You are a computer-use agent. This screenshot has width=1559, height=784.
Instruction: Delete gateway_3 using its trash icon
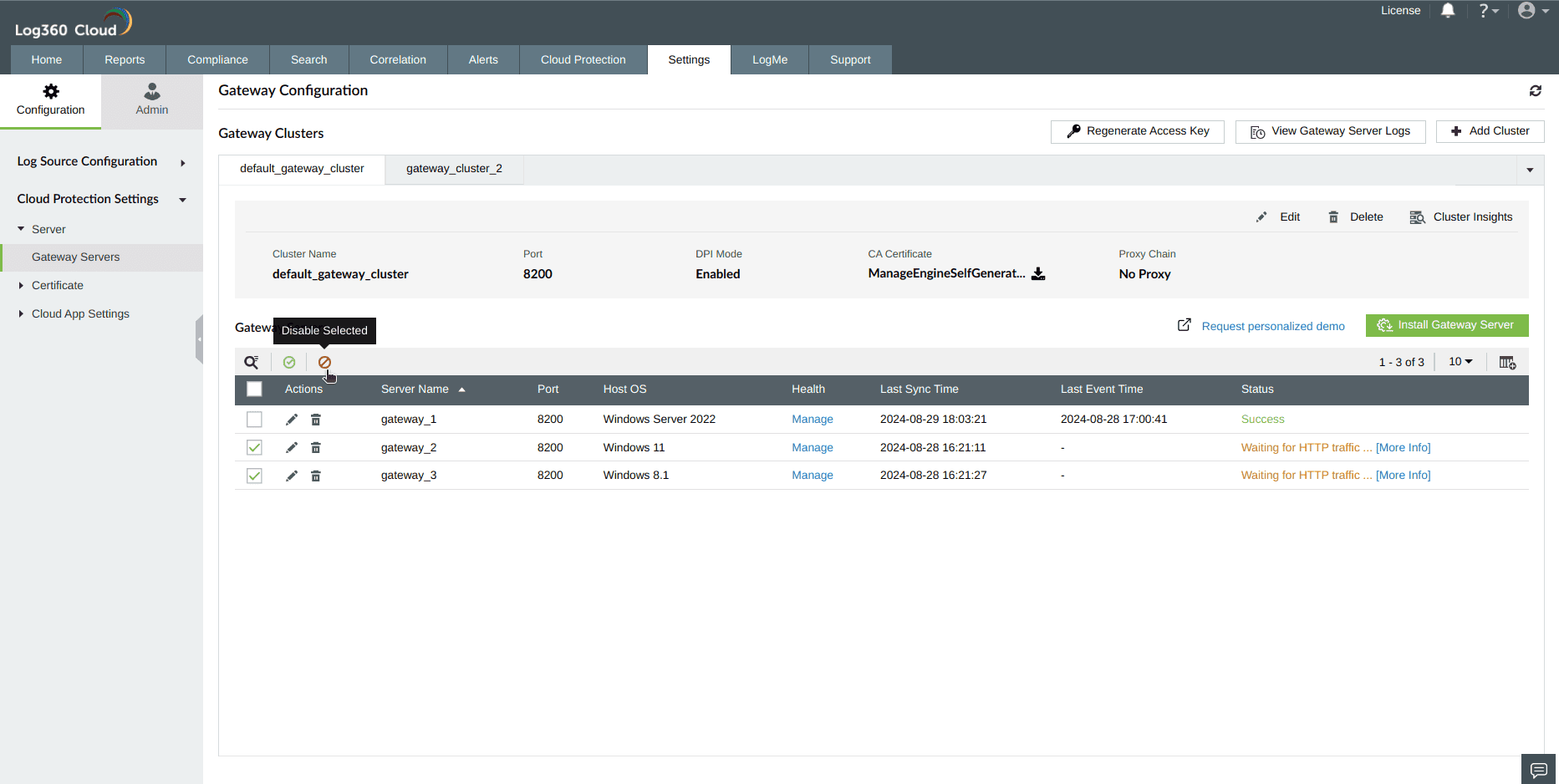pyautogui.click(x=315, y=475)
